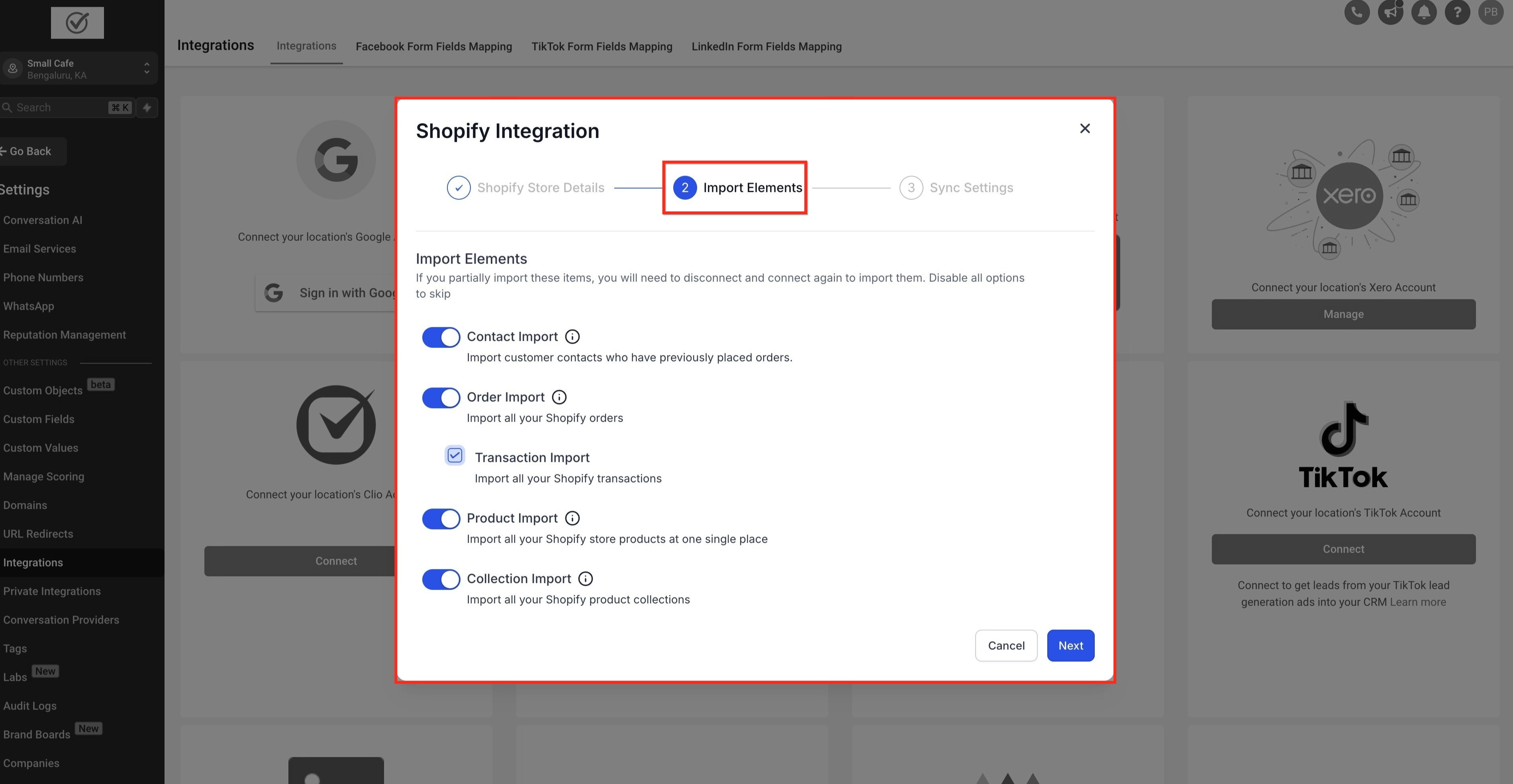This screenshot has width=1513, height=784.
Task: Open the TikTok Form Fields Mapping tab
Action: pyautogui.click(x=602, y=47)
